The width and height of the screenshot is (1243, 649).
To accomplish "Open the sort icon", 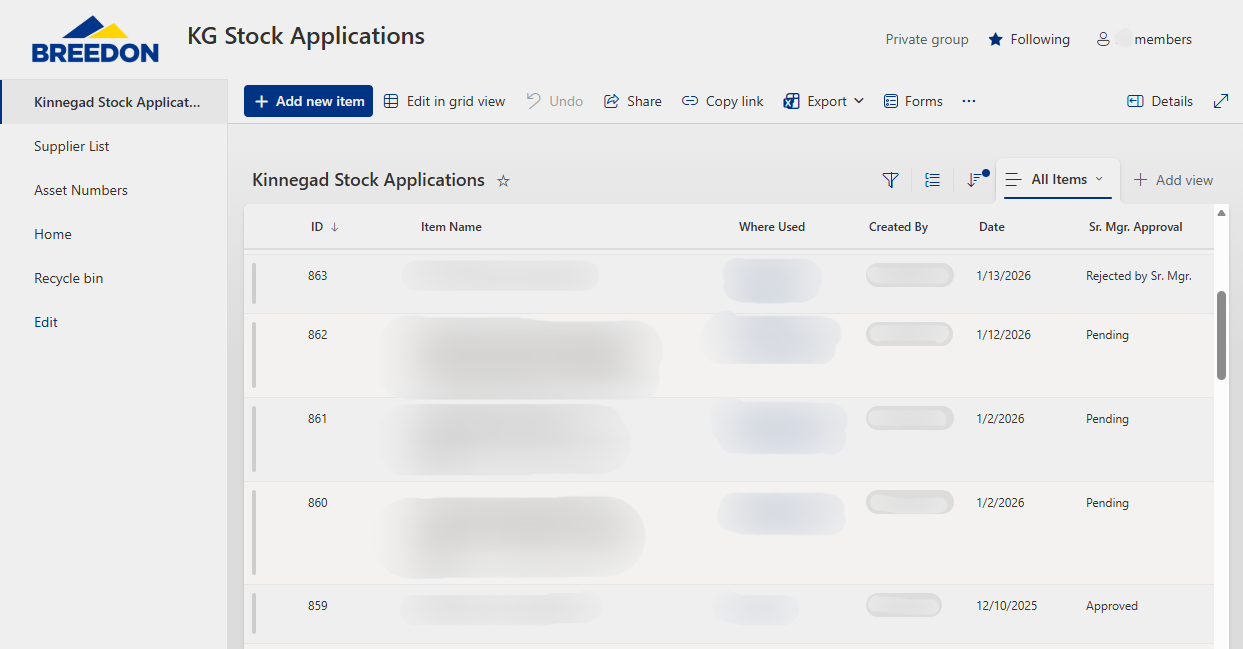I will coord(975,180).
